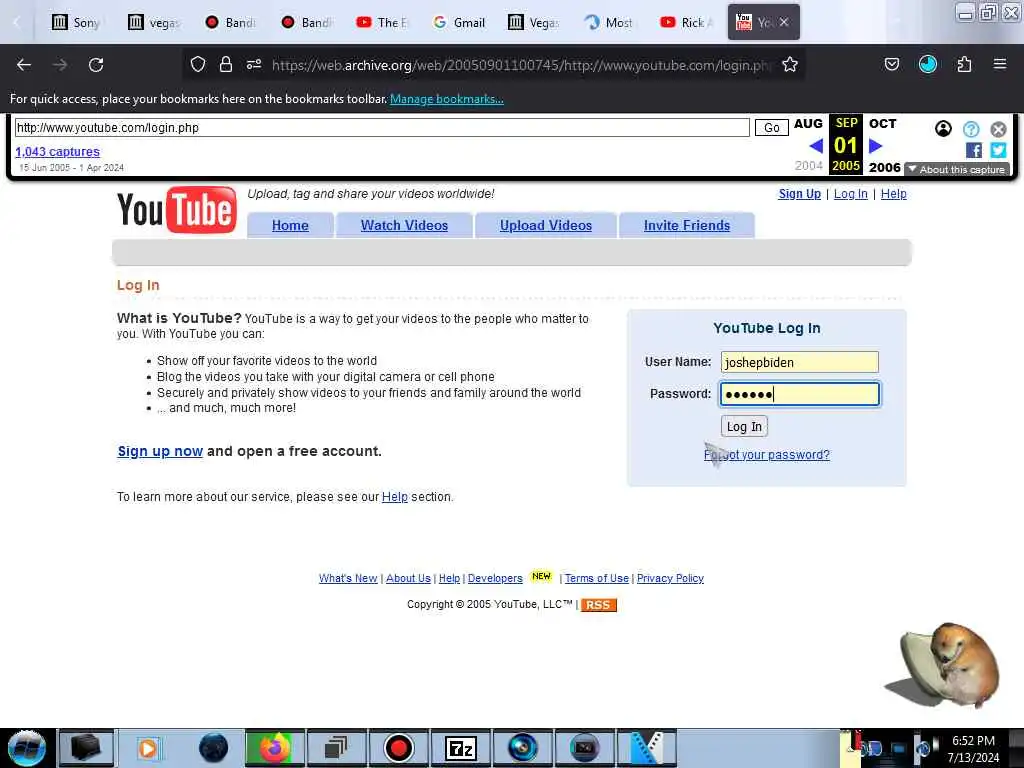1024x768 pixels.
Task: Go back with the browser back arrow
Action: click(24, 65)
